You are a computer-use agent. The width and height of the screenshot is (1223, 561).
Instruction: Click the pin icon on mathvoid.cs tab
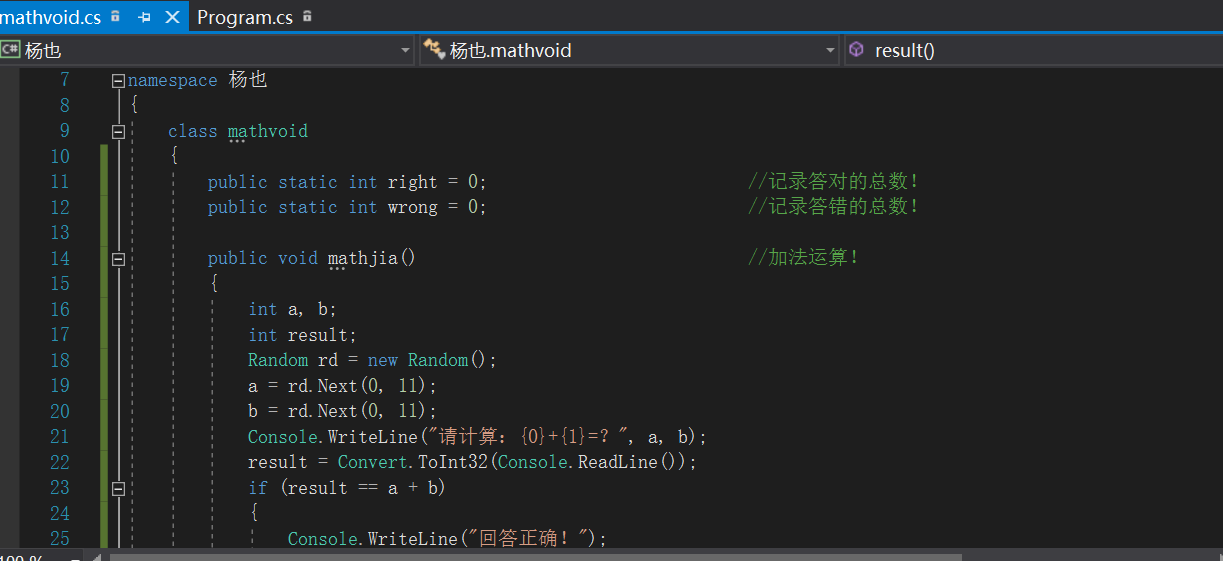[x=144, y=17]
